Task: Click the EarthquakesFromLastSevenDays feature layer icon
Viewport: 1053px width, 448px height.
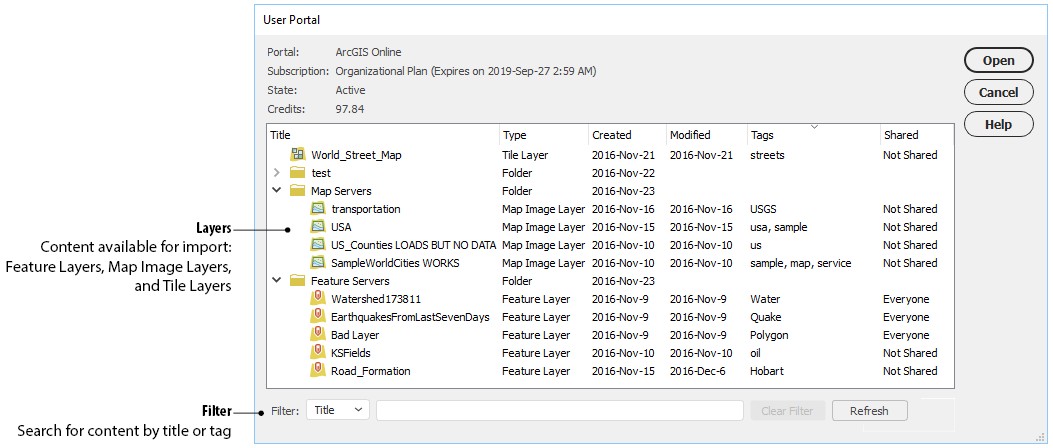Action: [318, 317]
